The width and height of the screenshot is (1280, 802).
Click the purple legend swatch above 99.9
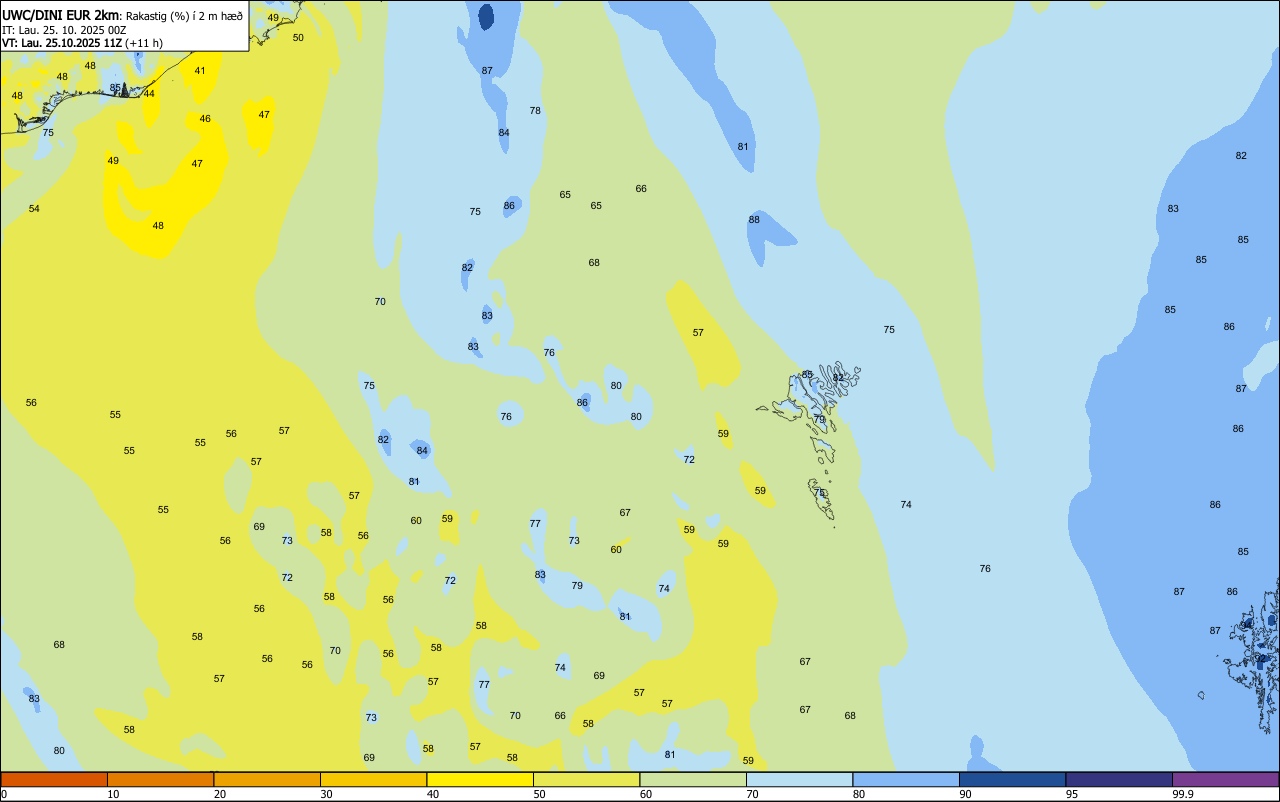1225,779
